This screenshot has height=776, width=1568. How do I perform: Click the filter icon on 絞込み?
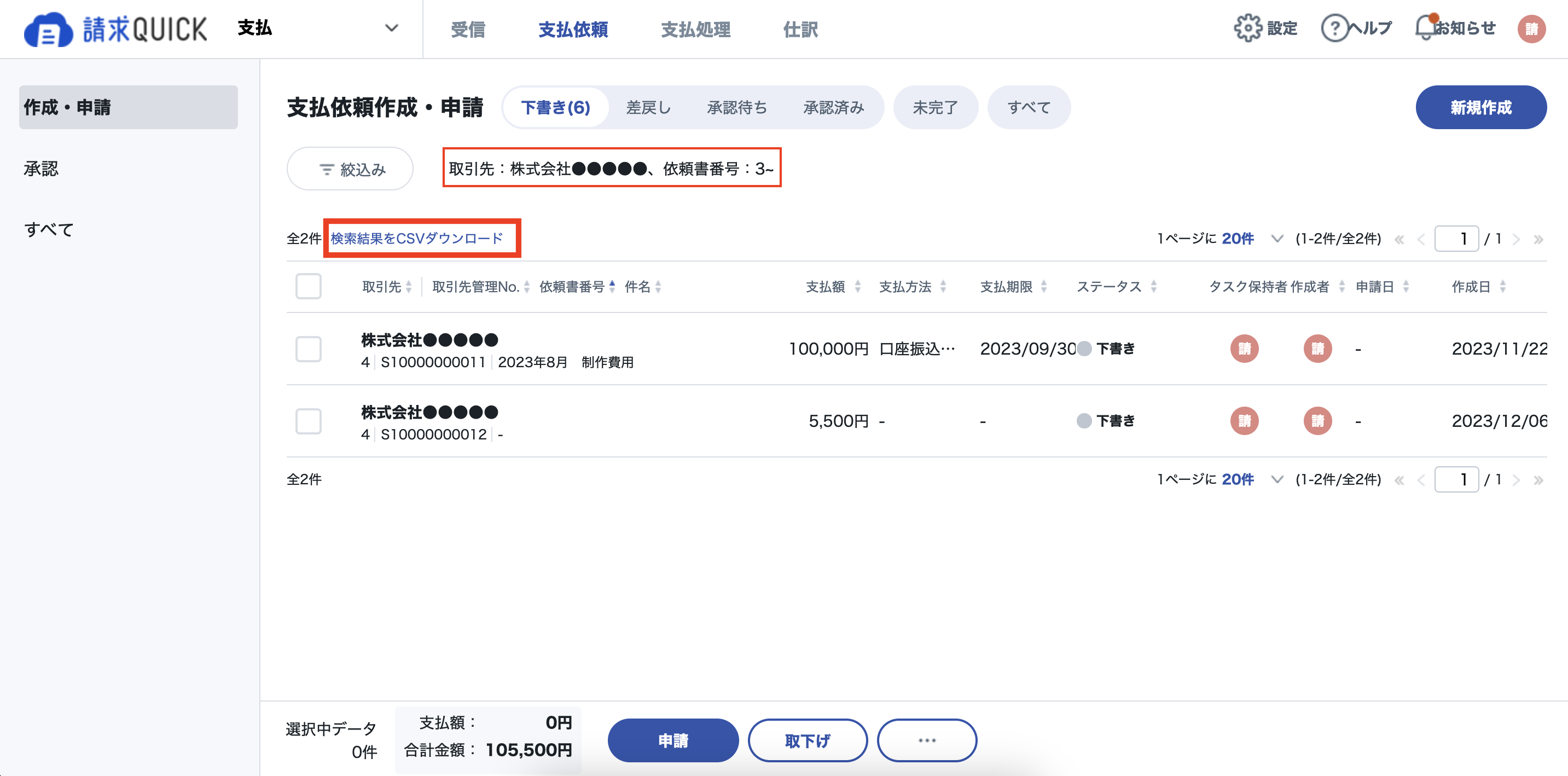(326, 169)
